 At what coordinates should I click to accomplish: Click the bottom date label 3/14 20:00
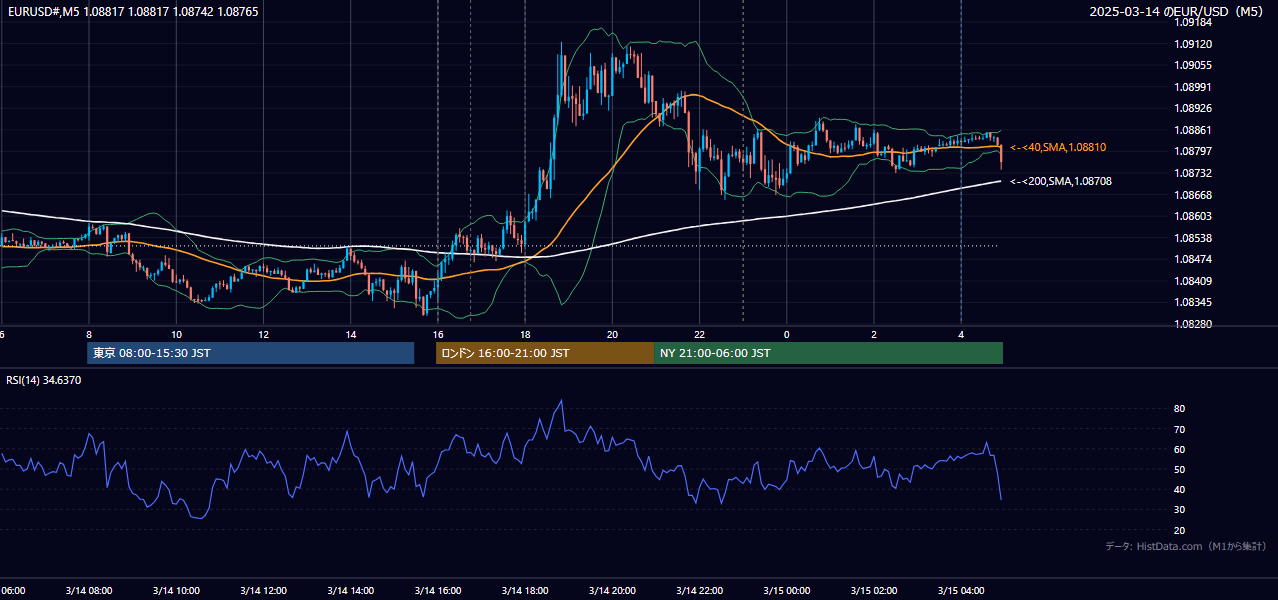pos(612,590)
